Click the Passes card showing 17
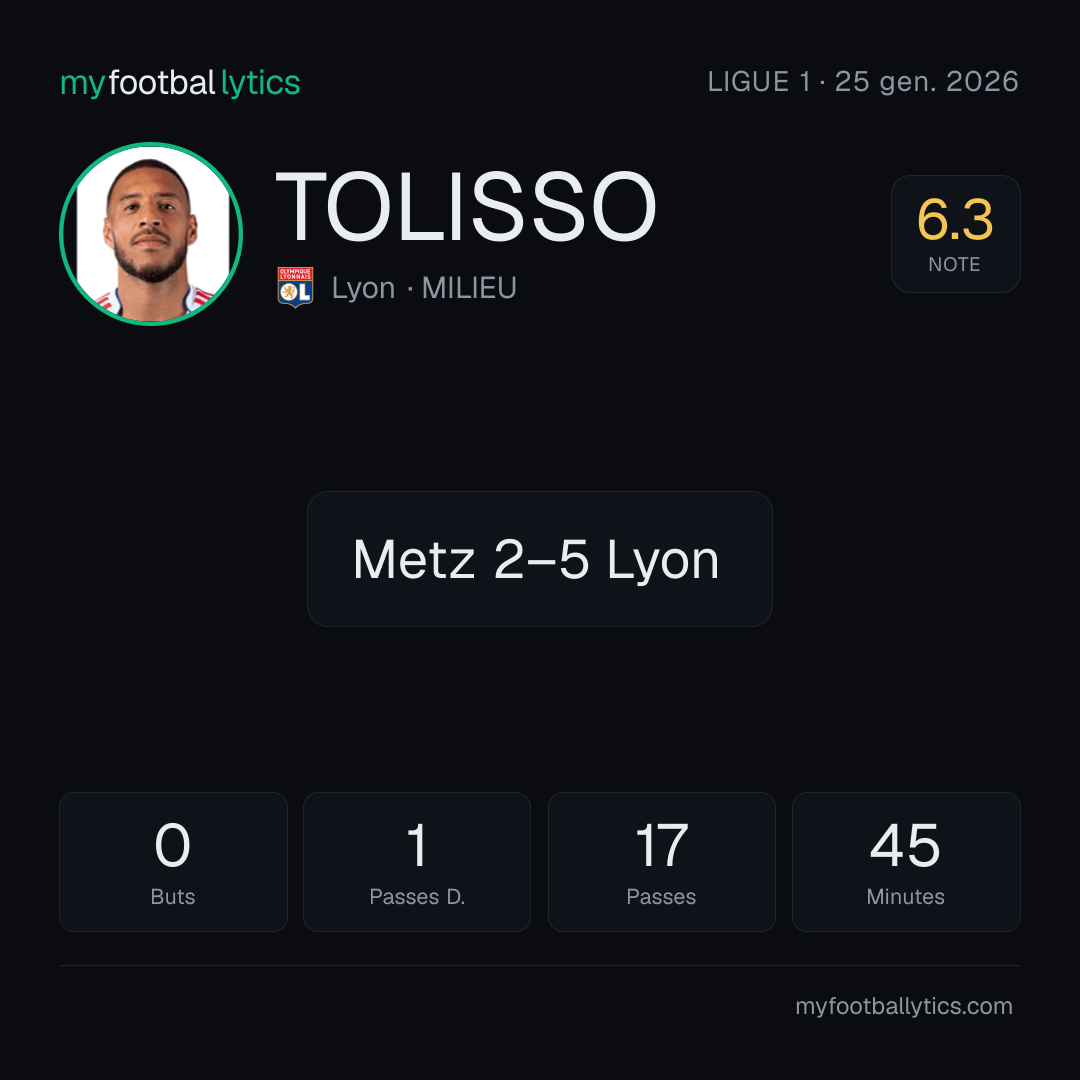Image resolution: width=1080 pixels, height=1080 pixels. (662, 862)
